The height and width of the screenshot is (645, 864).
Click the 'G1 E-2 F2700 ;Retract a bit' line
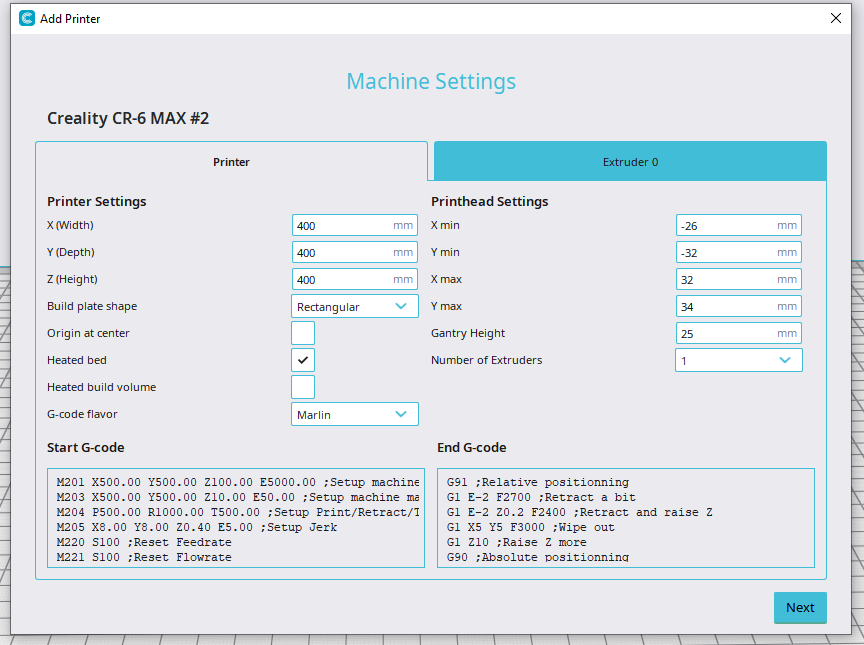541,497
